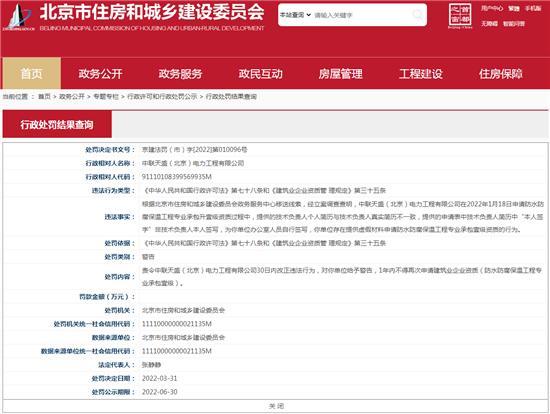Click the code 91110108399569935M
Viewport: 550px width, 414px height.
(176, 177)
